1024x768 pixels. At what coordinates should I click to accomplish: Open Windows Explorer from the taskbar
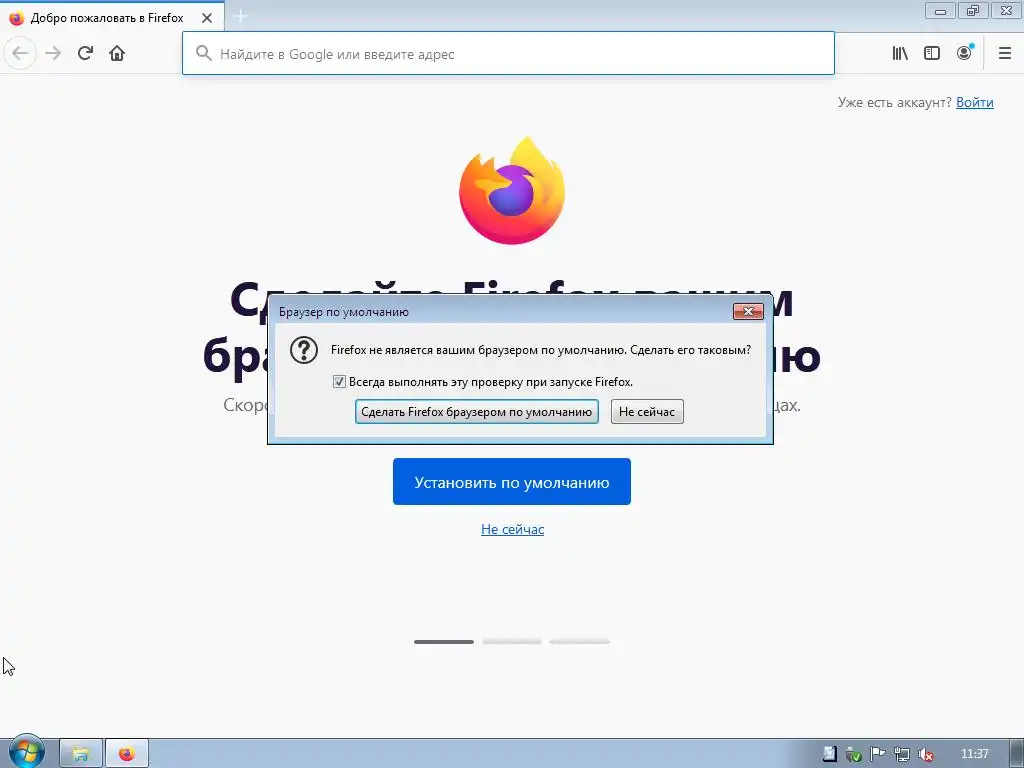(x=81, y=754)
